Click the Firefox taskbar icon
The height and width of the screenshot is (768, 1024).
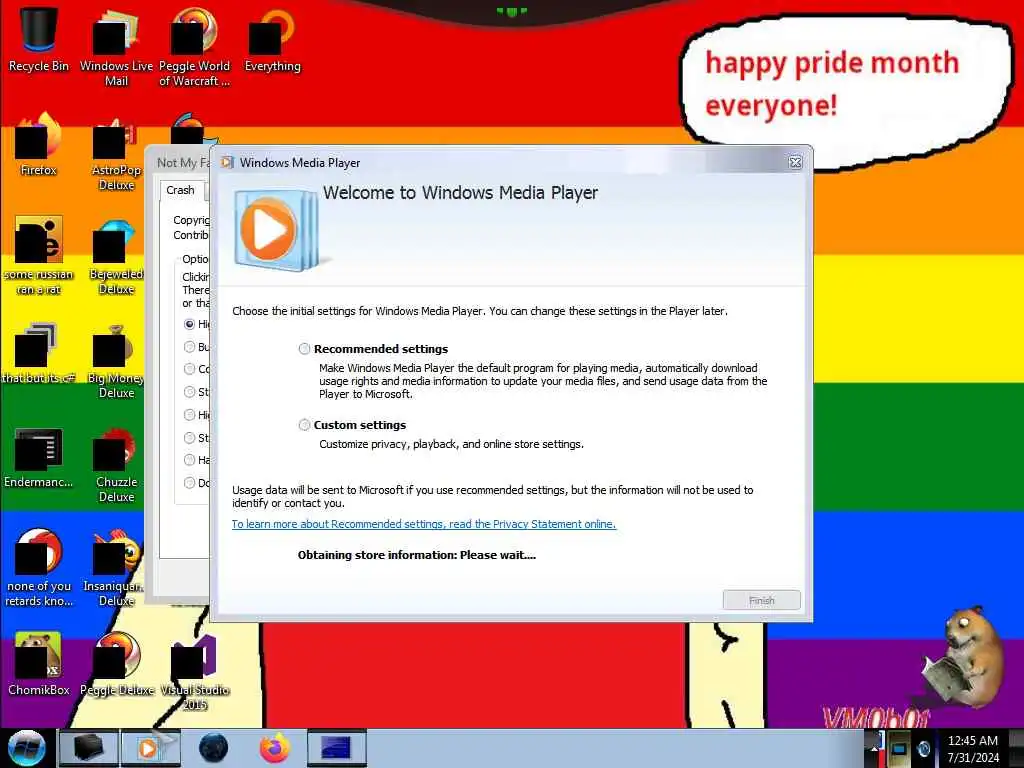(274, 748)
